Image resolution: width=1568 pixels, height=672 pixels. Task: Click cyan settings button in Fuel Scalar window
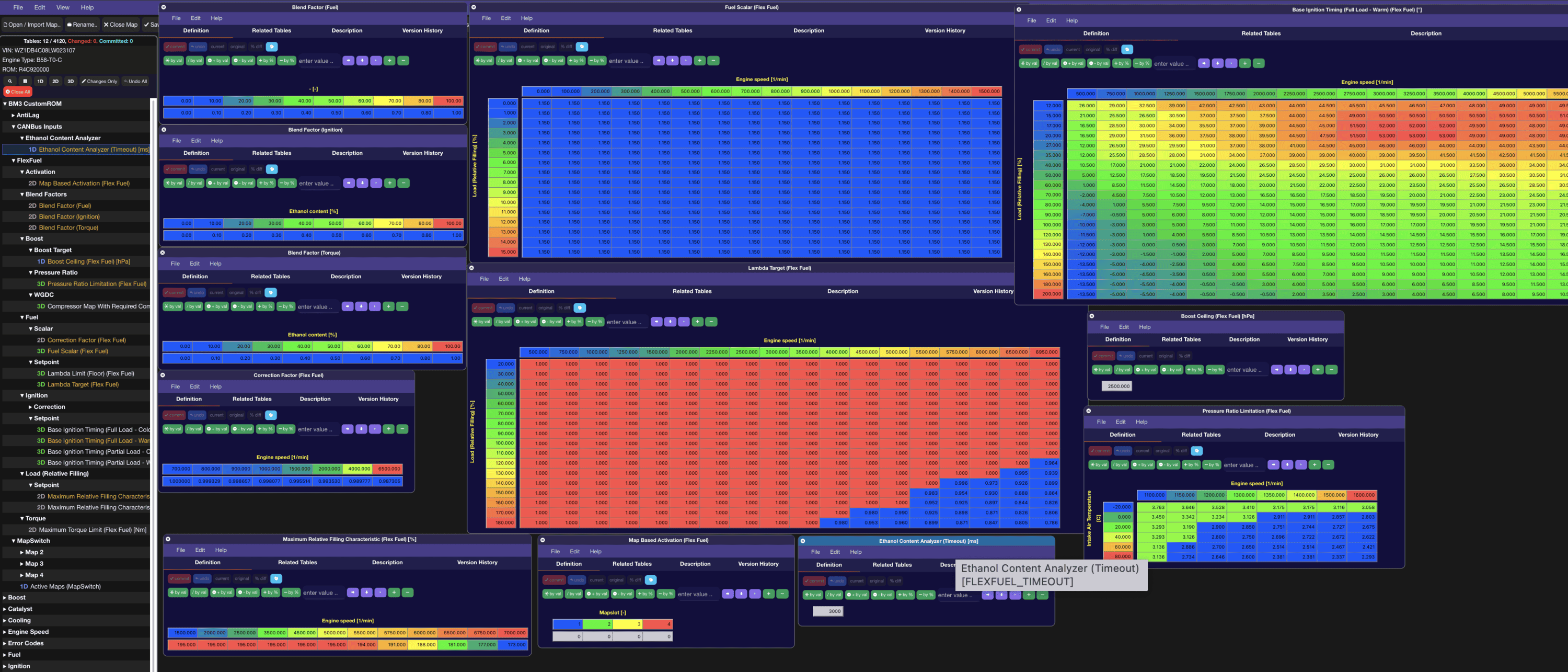pyautogui.click(x=582, y=47)
